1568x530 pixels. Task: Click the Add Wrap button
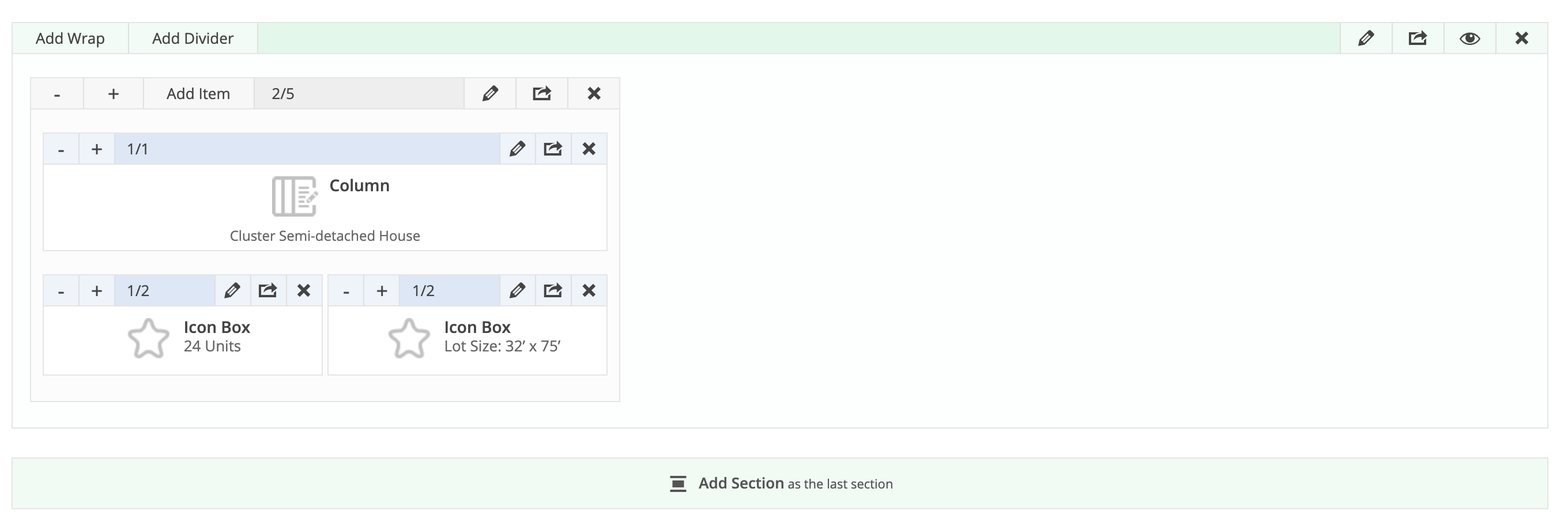click(x=70, y=39)
